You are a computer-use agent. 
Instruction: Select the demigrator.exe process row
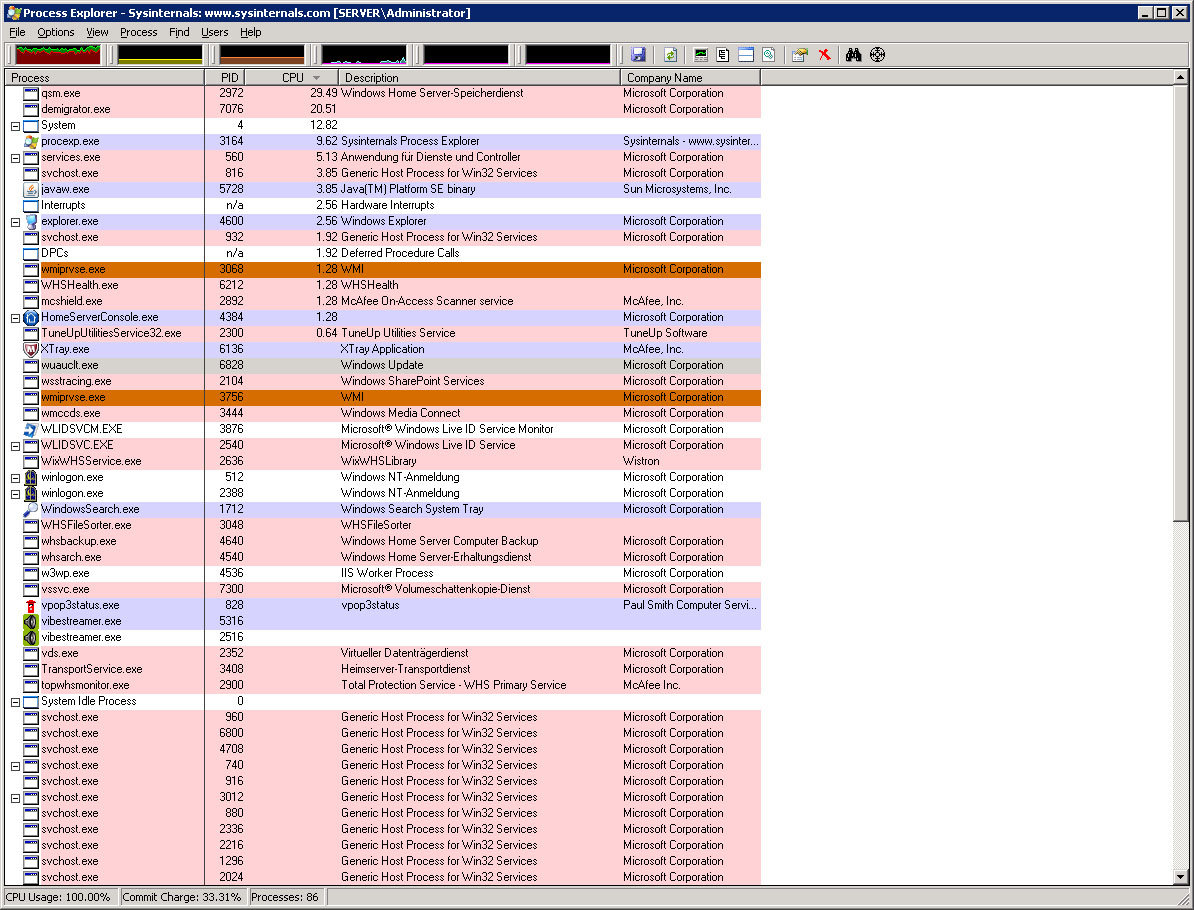[x=382, y=110]
